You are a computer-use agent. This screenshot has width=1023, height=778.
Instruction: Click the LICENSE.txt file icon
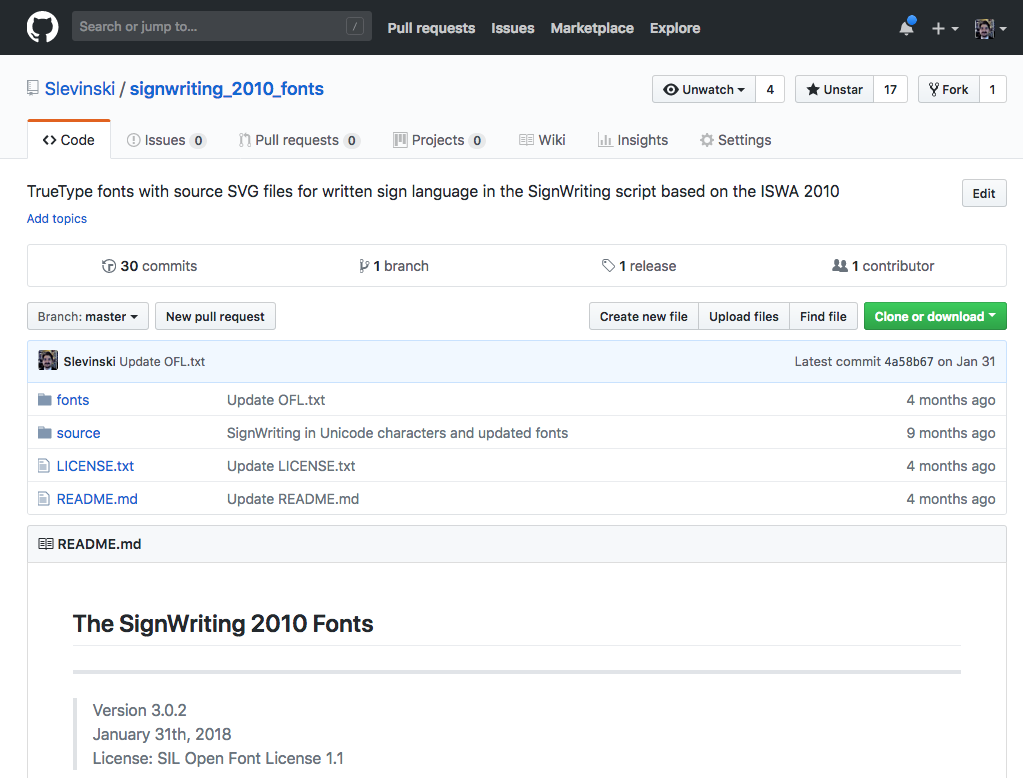tap(44, 466)
